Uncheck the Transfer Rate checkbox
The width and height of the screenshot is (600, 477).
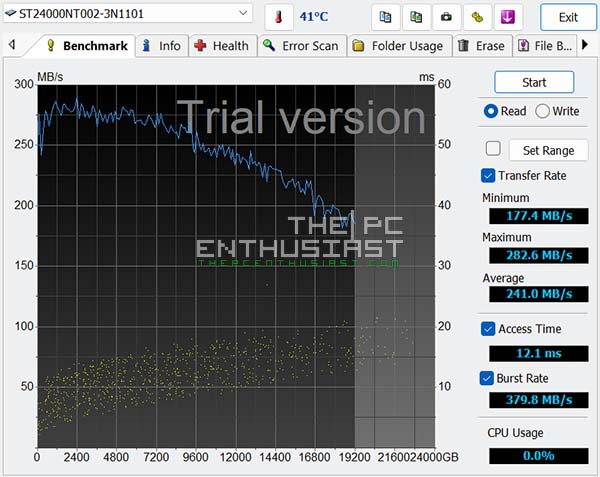click(x=488, y=176)
